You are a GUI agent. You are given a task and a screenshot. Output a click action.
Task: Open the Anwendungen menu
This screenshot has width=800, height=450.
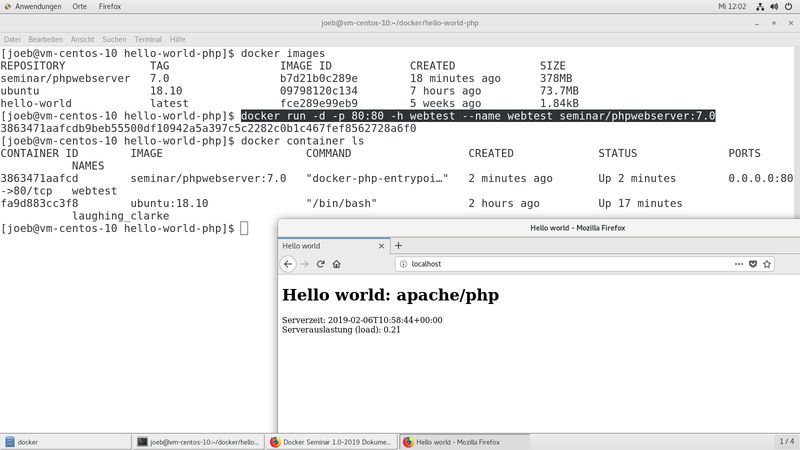30,6
